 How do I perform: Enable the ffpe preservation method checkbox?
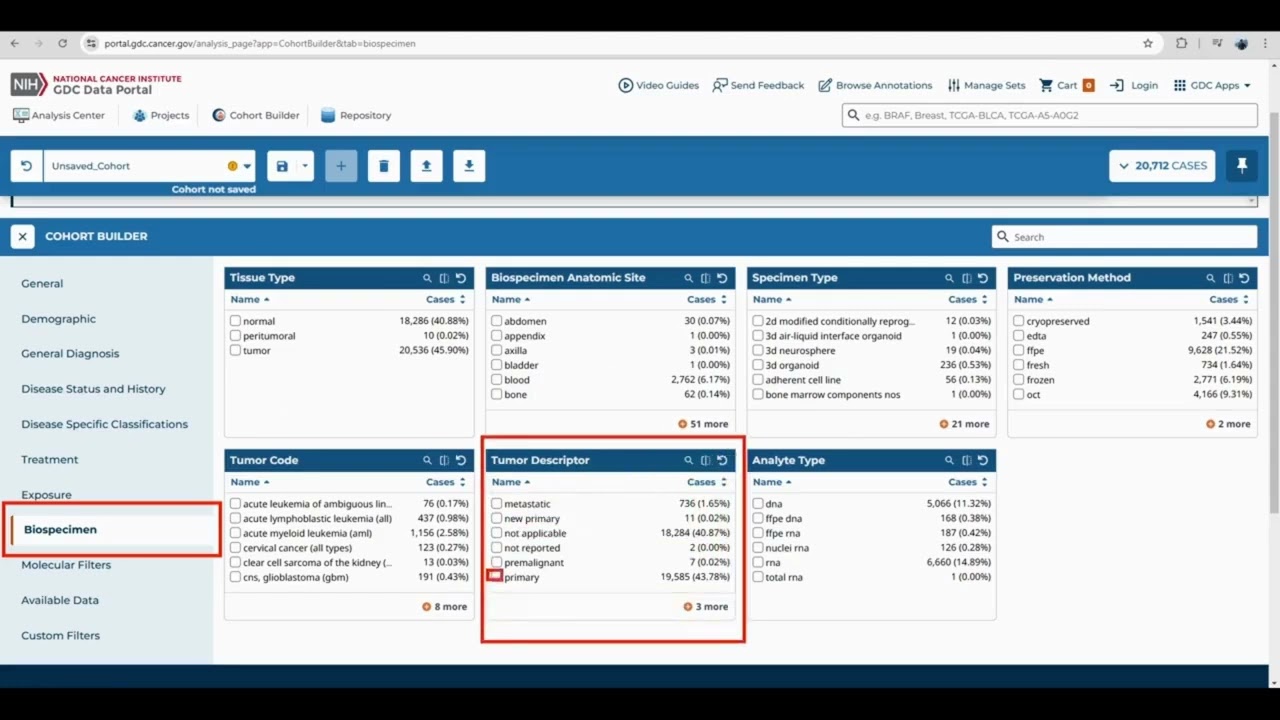pos(1018,350)
